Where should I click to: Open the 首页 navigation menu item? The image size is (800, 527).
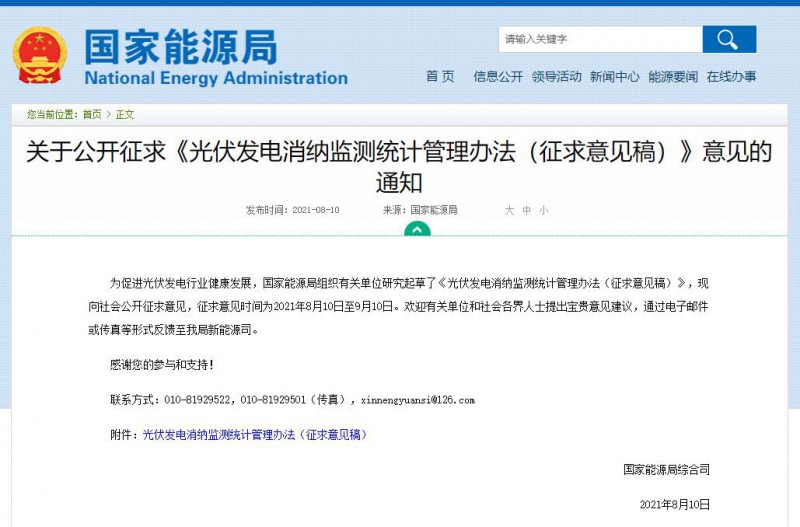click(440, 77)
